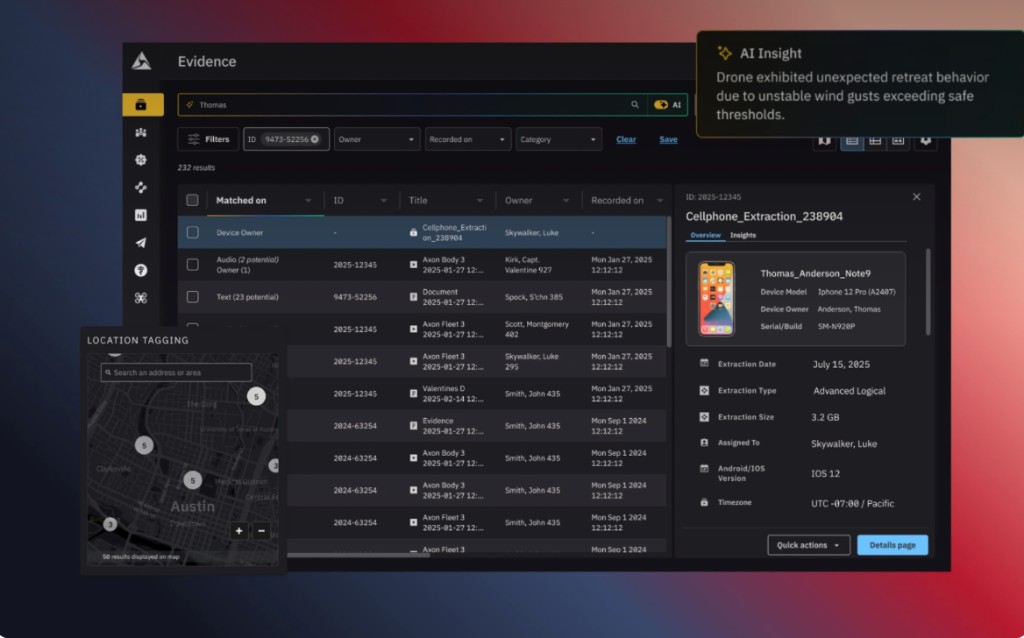The image size is (1024, 638).
Task: Open the Owner filter dropdown
Action: [x=376, y=139]
